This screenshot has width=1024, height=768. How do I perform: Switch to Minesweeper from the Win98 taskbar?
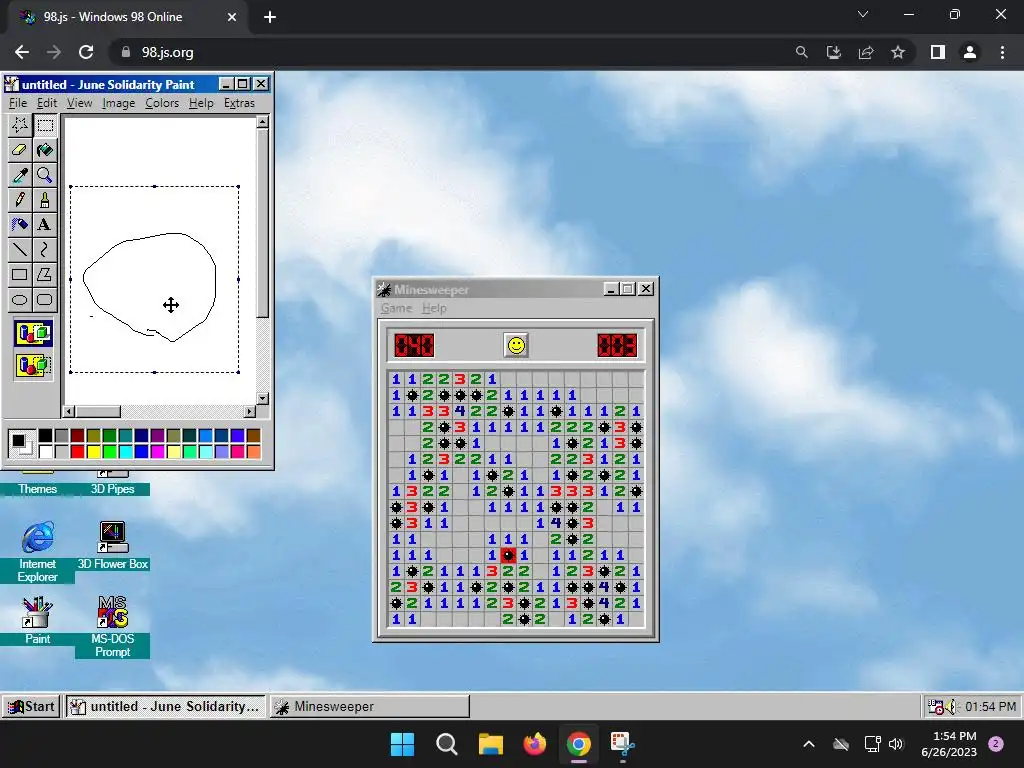(370, 707)
